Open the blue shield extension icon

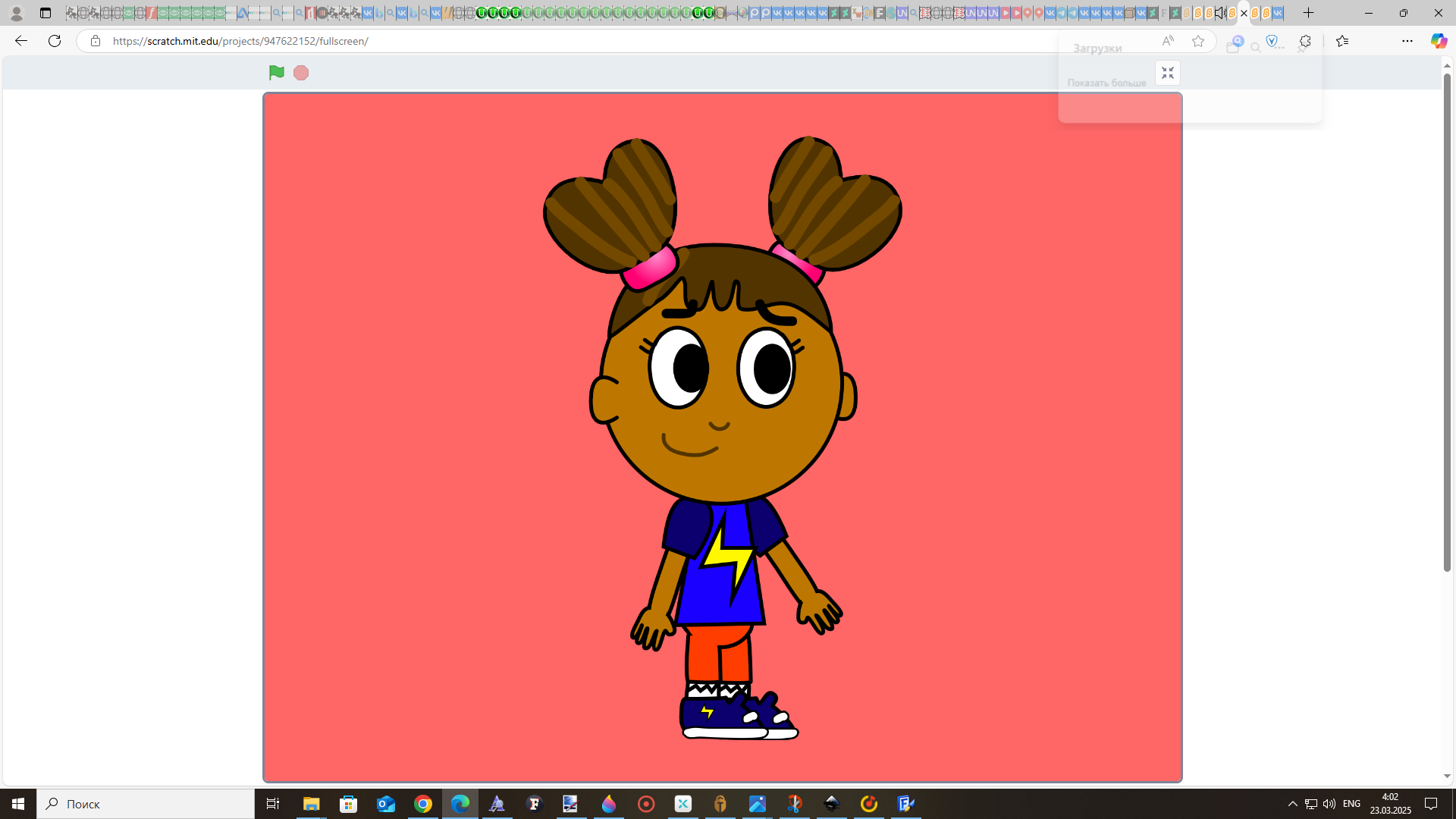pyautogui.click(x=1272, y=41)
